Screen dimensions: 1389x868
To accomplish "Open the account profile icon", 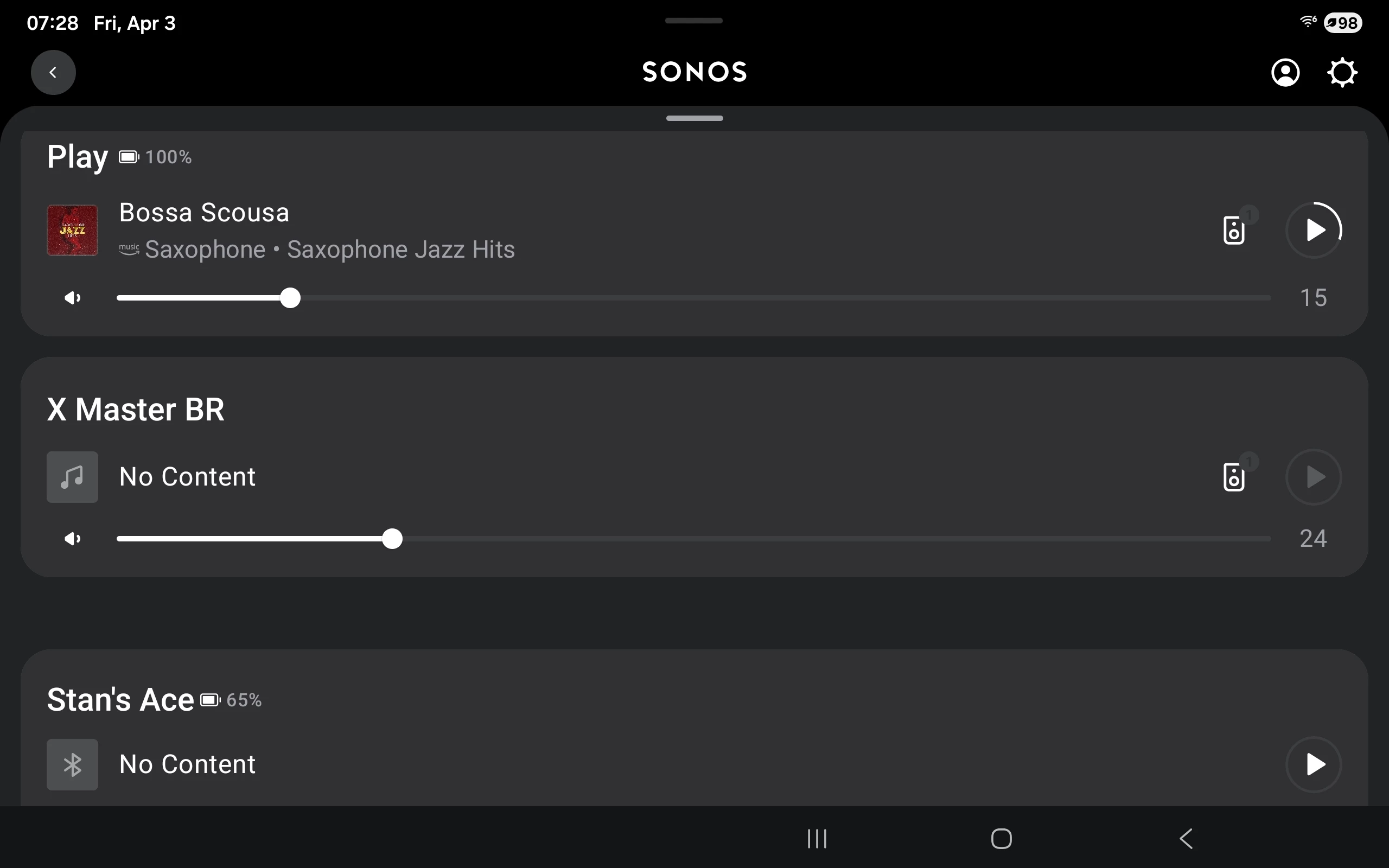I will [x=1285, y=72].
